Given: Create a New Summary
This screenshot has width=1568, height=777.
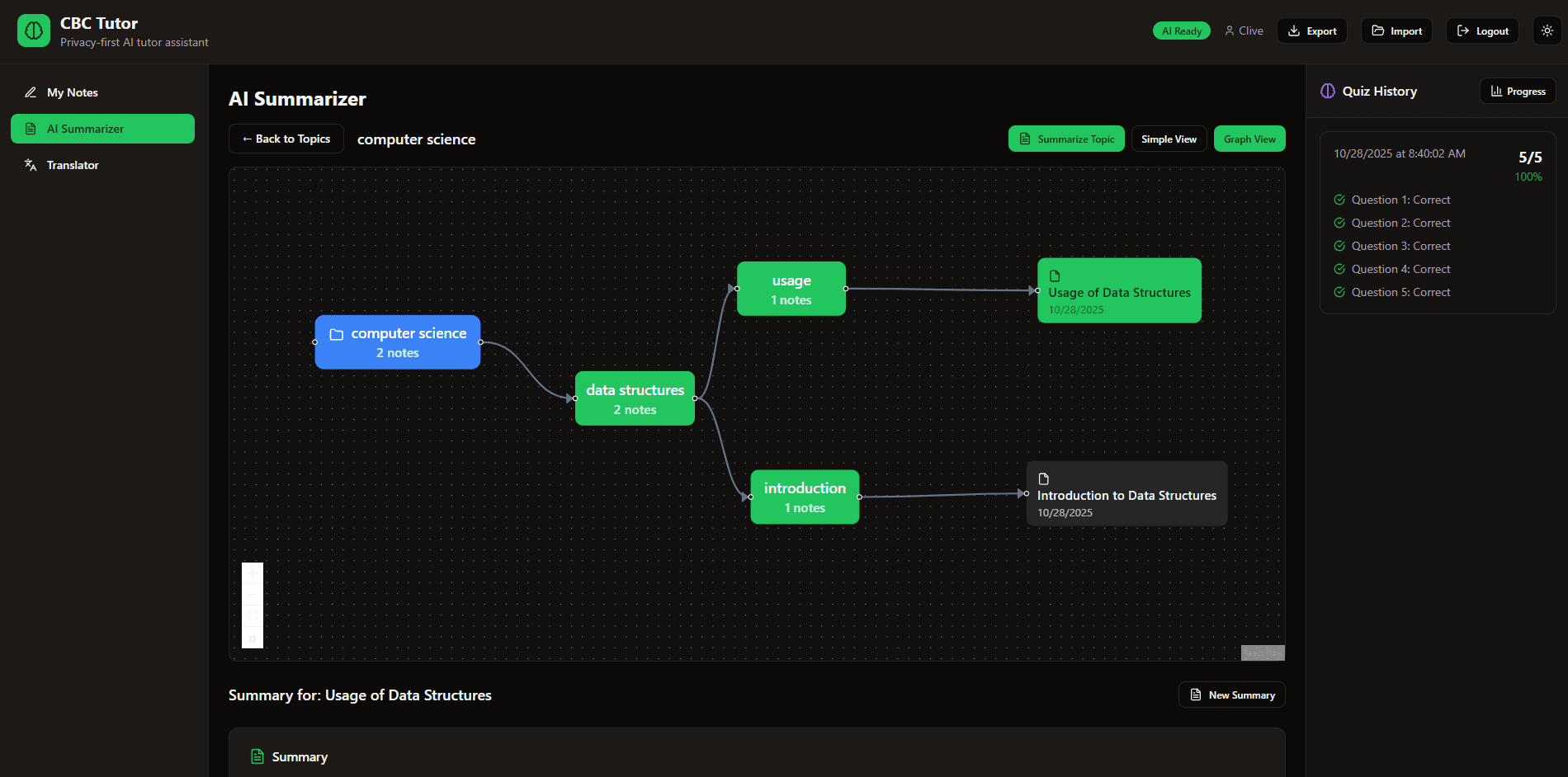Looking at the screenshot, I should click(x=1231, y=695).
